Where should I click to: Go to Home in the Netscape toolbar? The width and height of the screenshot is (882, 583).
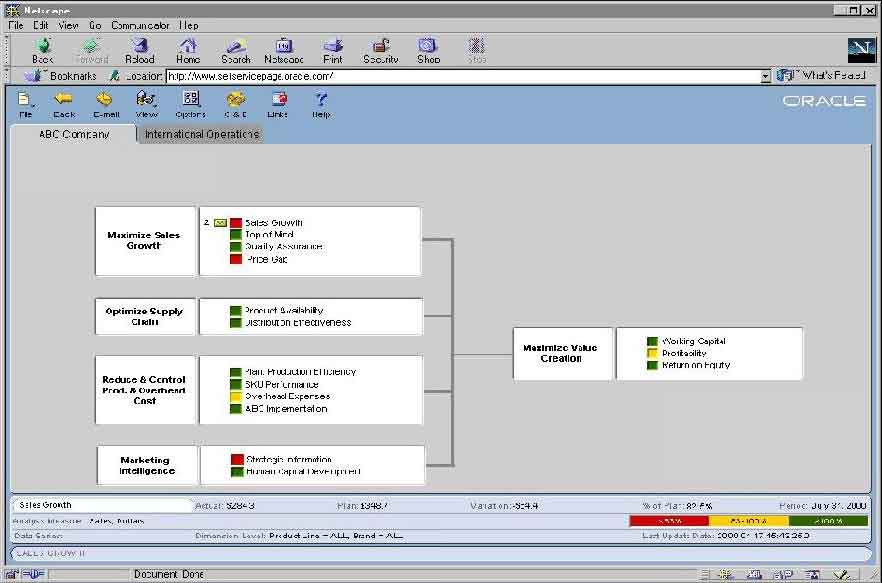pyautogui.click(x=188, y=50)
